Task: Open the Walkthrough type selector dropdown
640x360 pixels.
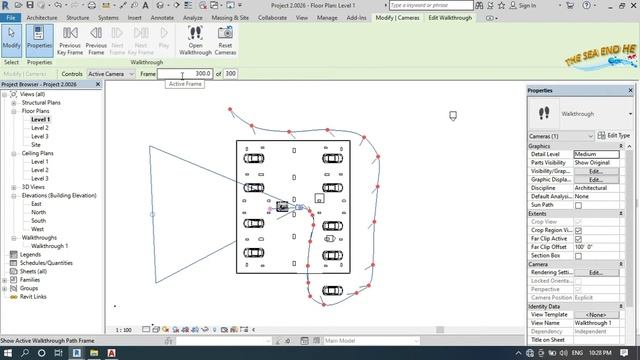Action: coord(630,114)
